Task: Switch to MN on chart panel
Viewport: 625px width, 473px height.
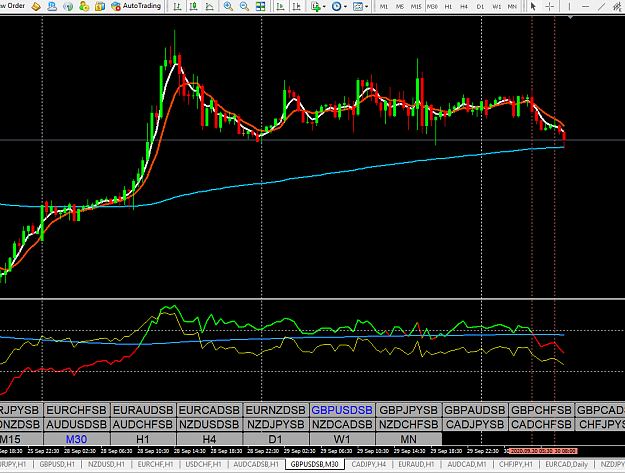Action: (409, 439)
